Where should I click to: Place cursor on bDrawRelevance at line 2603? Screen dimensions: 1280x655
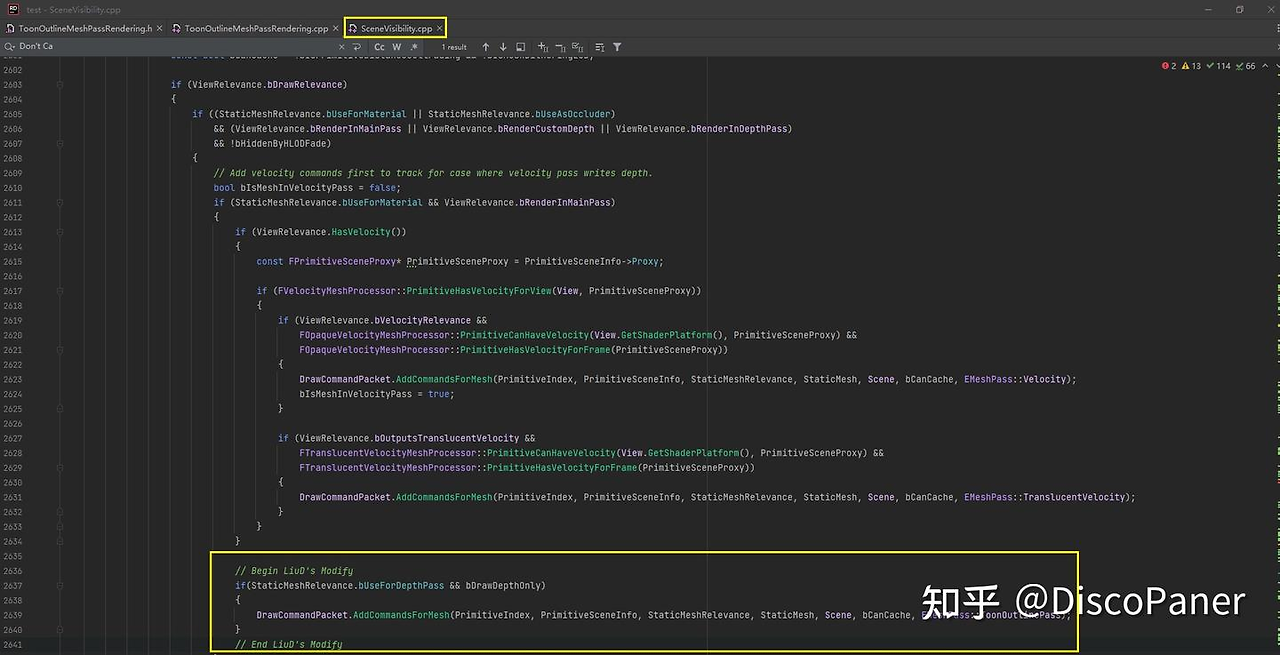pos(303,85)
